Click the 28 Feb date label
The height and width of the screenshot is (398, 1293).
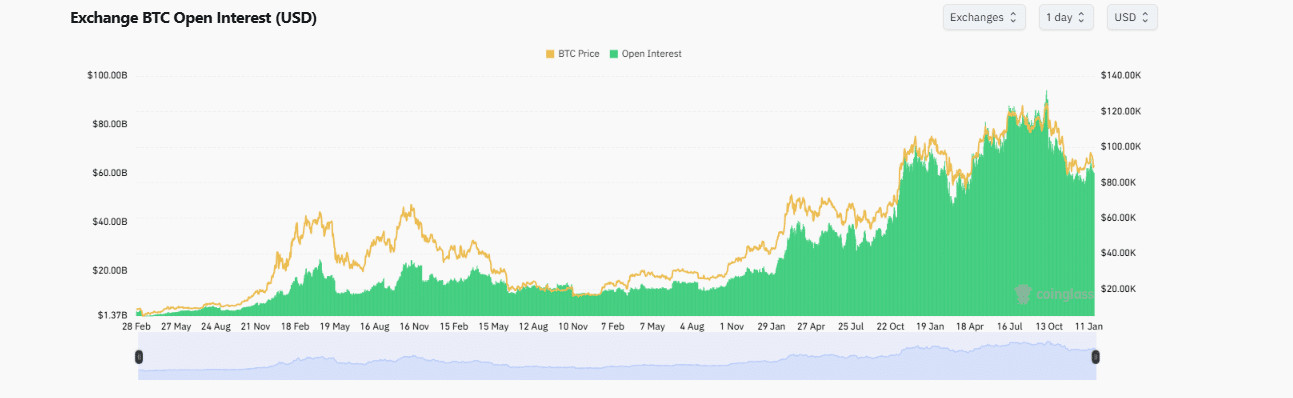[x=136, y=326]
